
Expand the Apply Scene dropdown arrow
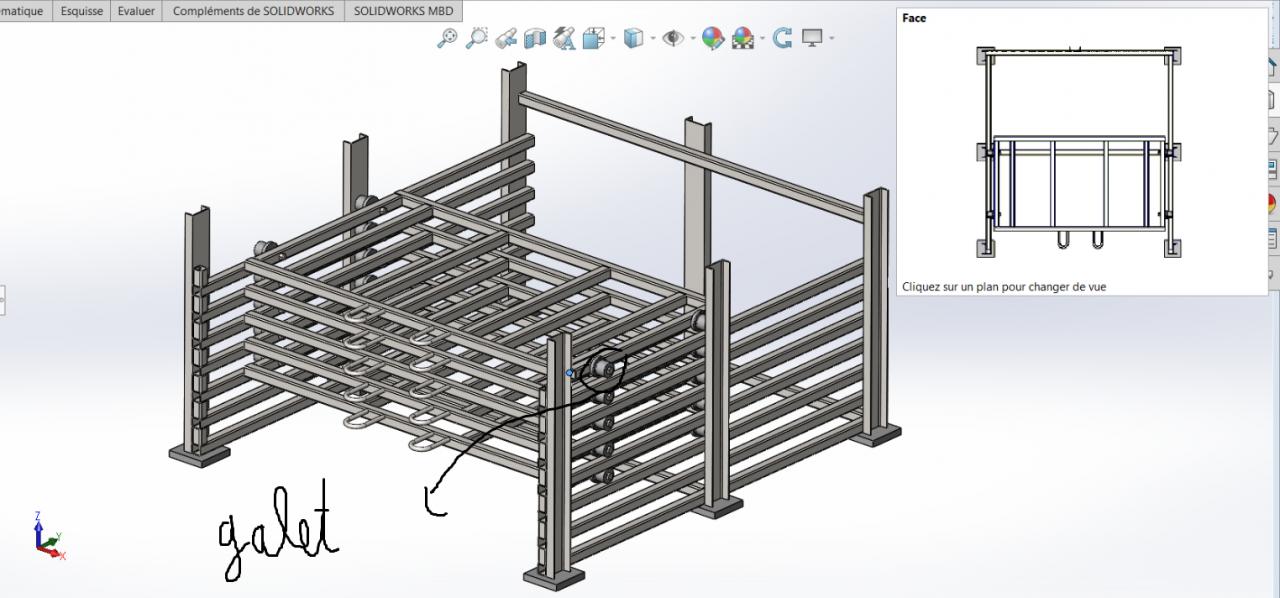(762, 39)
